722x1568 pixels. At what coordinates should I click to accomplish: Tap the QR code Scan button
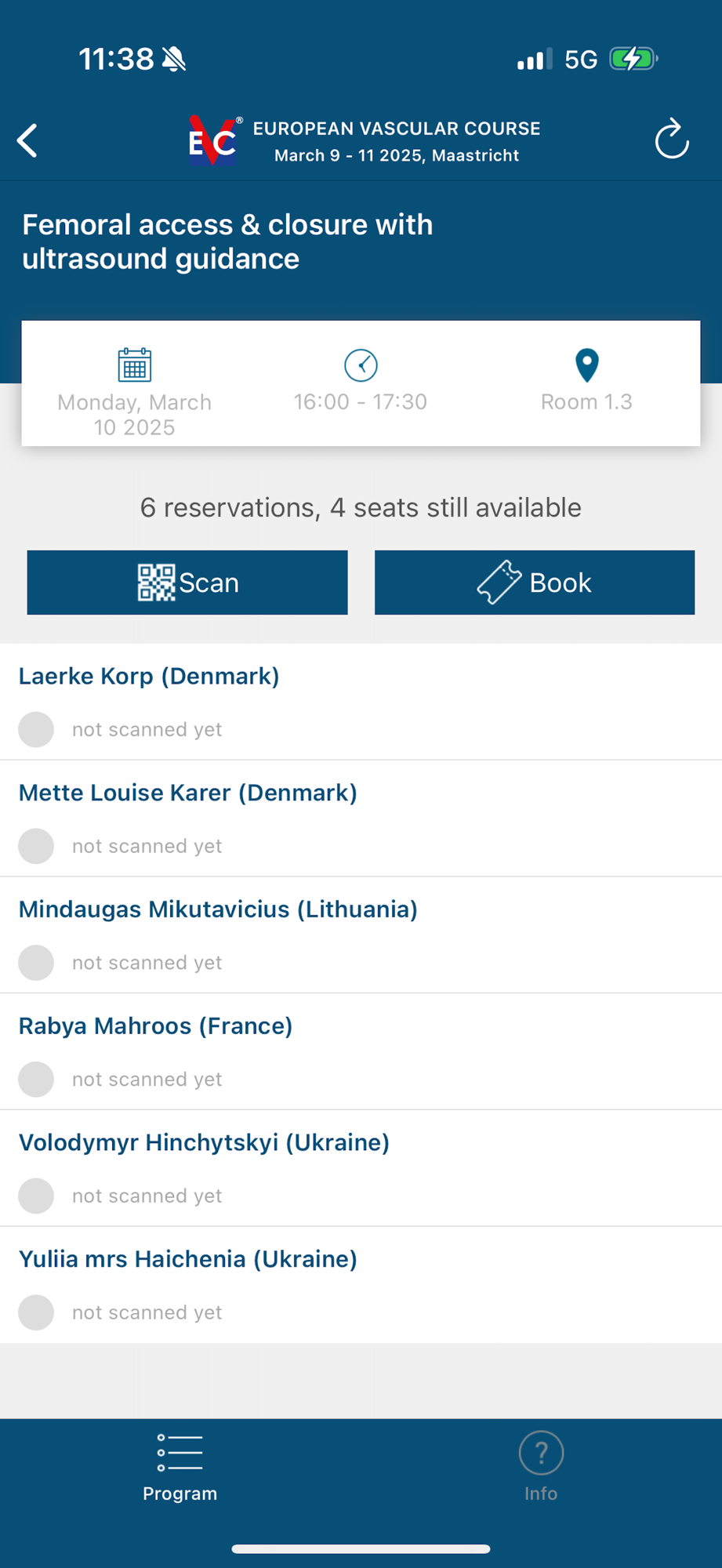pyautogui.click(x=187, y=583)
